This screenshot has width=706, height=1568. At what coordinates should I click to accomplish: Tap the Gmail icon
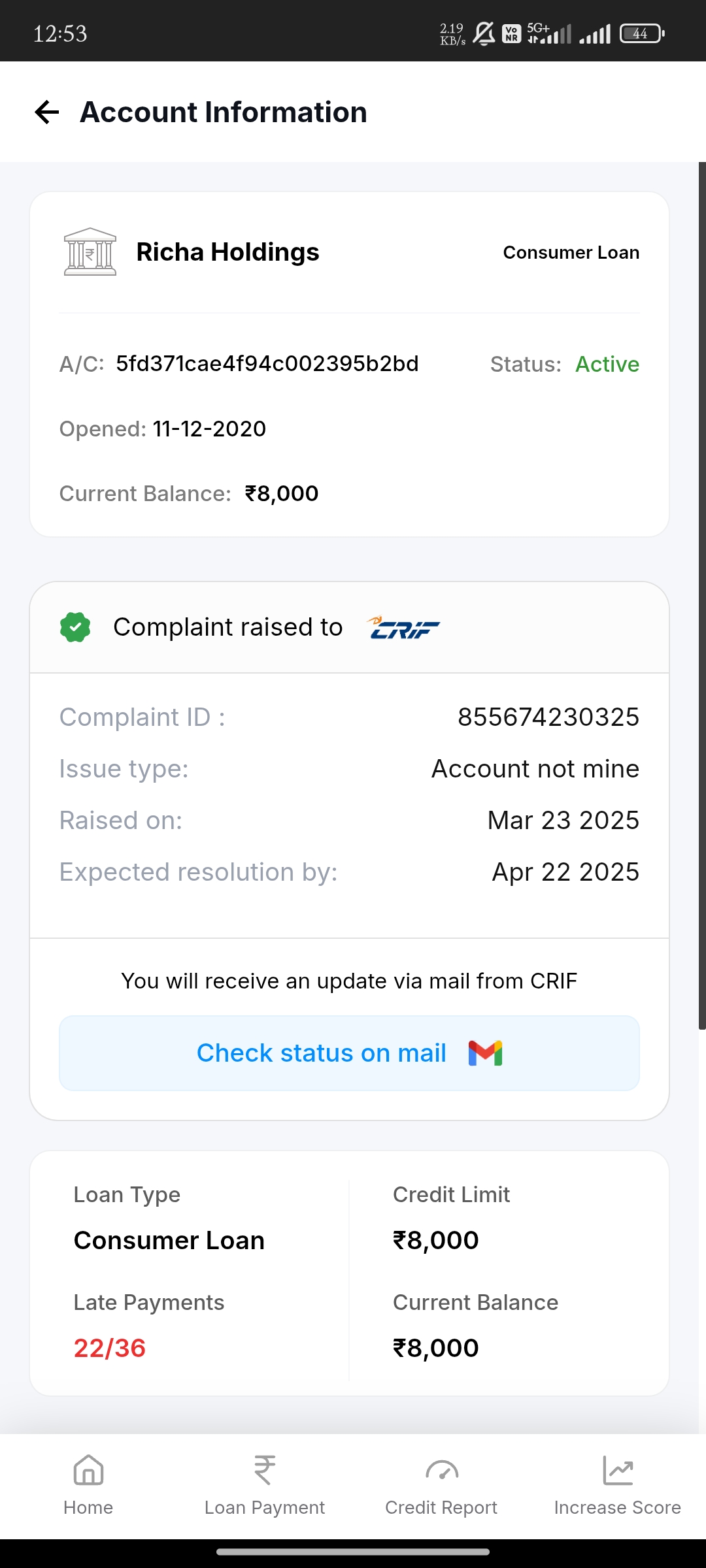coord(485,1053)
